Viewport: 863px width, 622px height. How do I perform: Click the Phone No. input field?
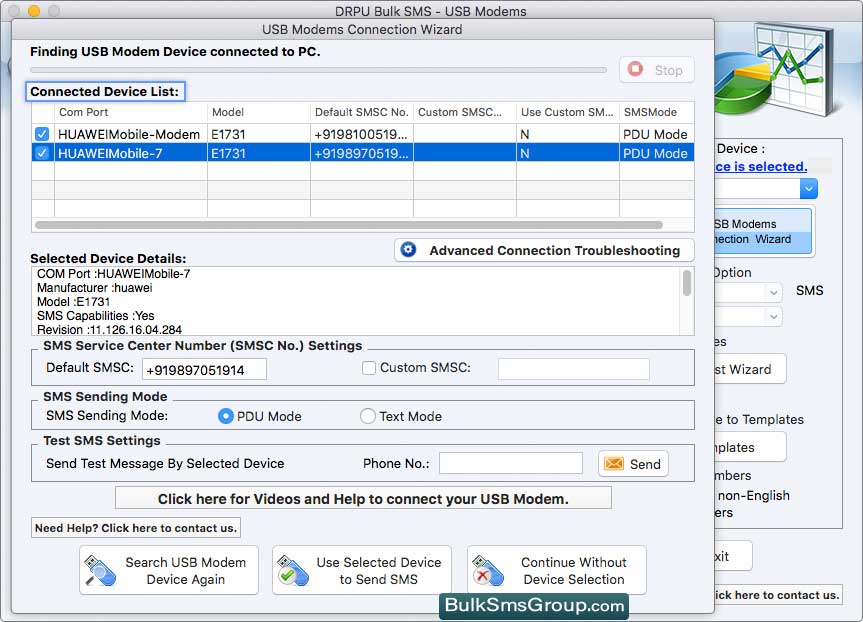(511, 463)
